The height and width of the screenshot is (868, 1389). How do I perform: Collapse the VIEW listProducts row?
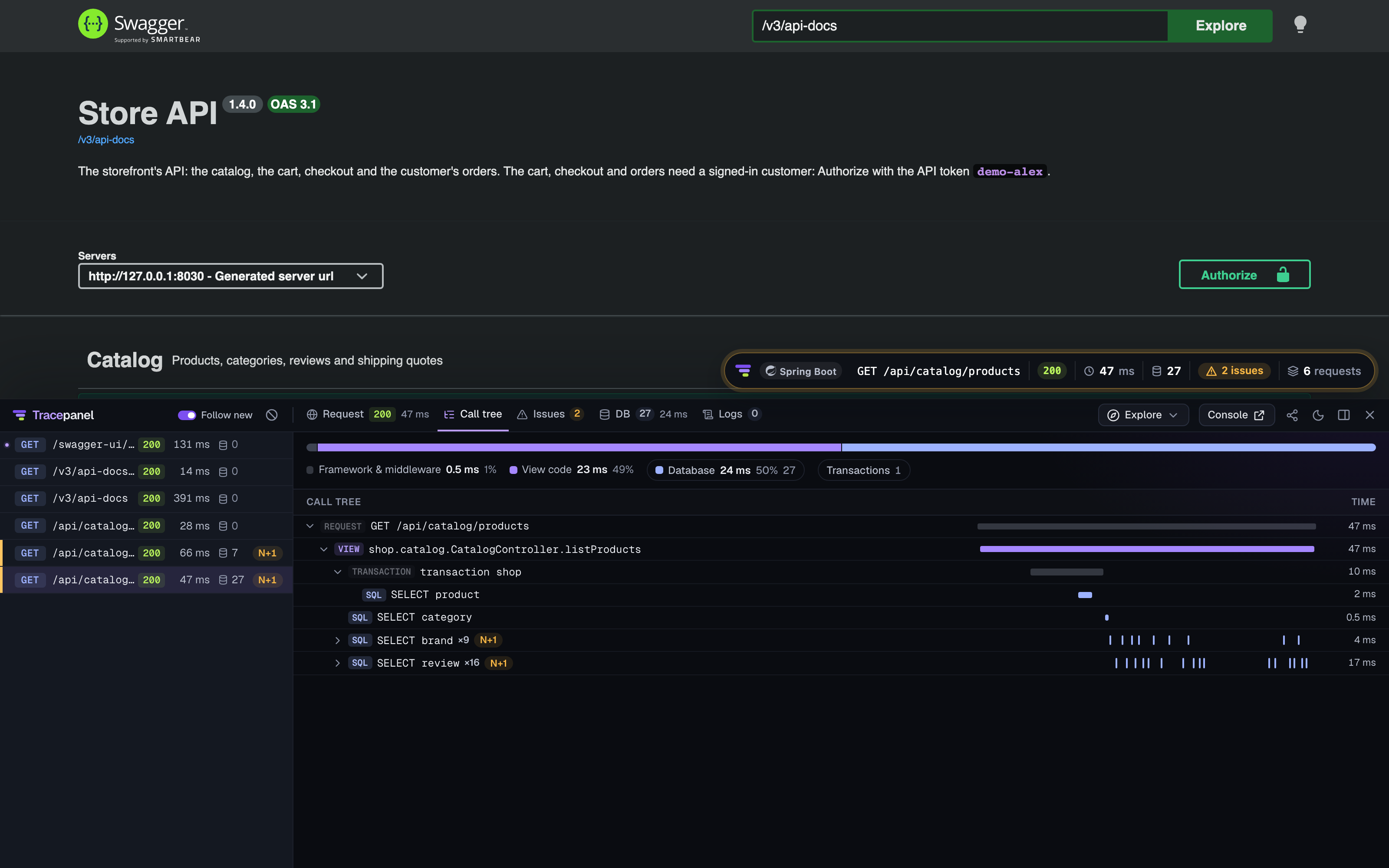(x=324, y=549)
